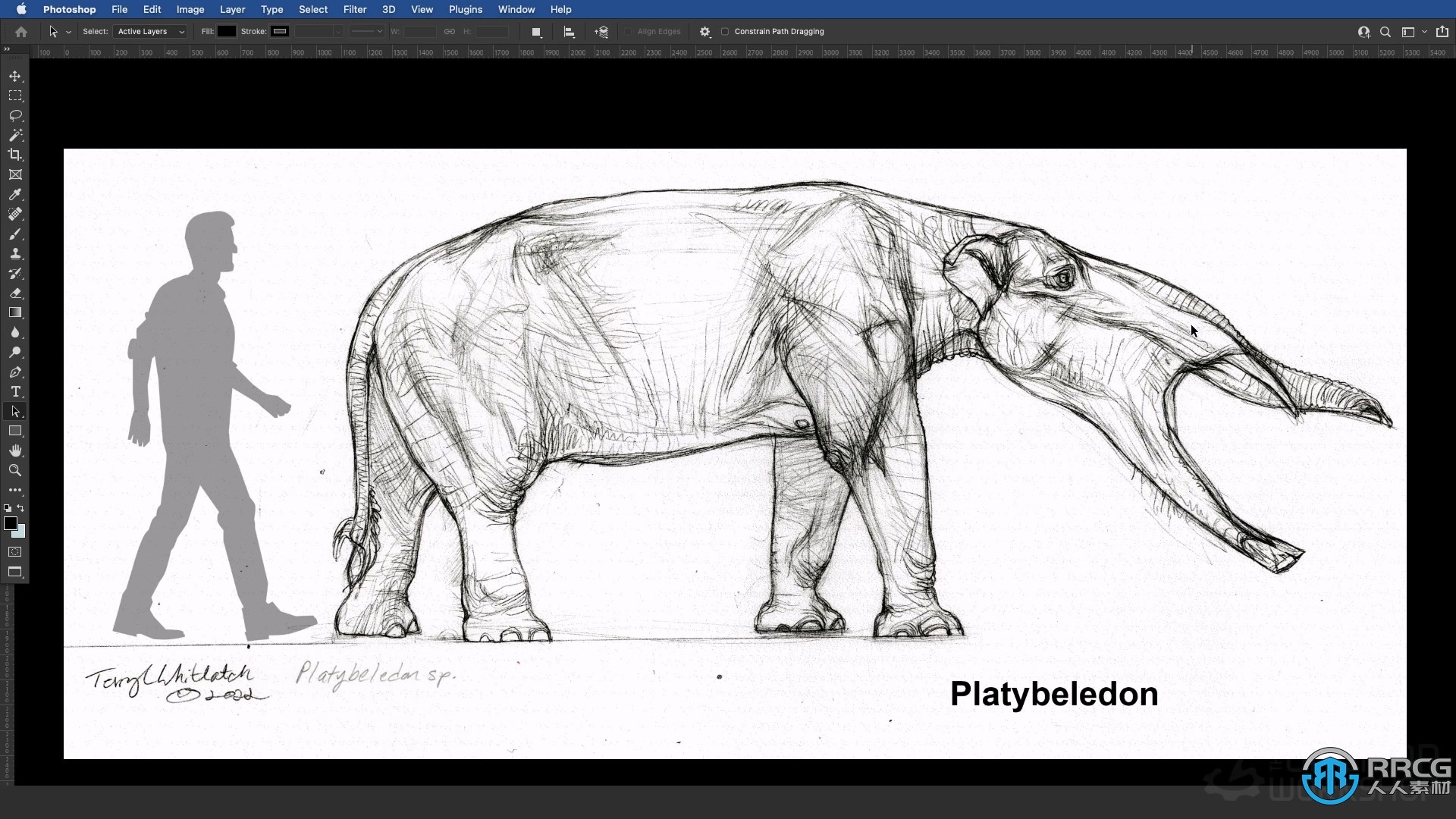This screenshot has width=1456, height=819.
Task: Select the Eraser tool
Action: [x=15, y=293]
